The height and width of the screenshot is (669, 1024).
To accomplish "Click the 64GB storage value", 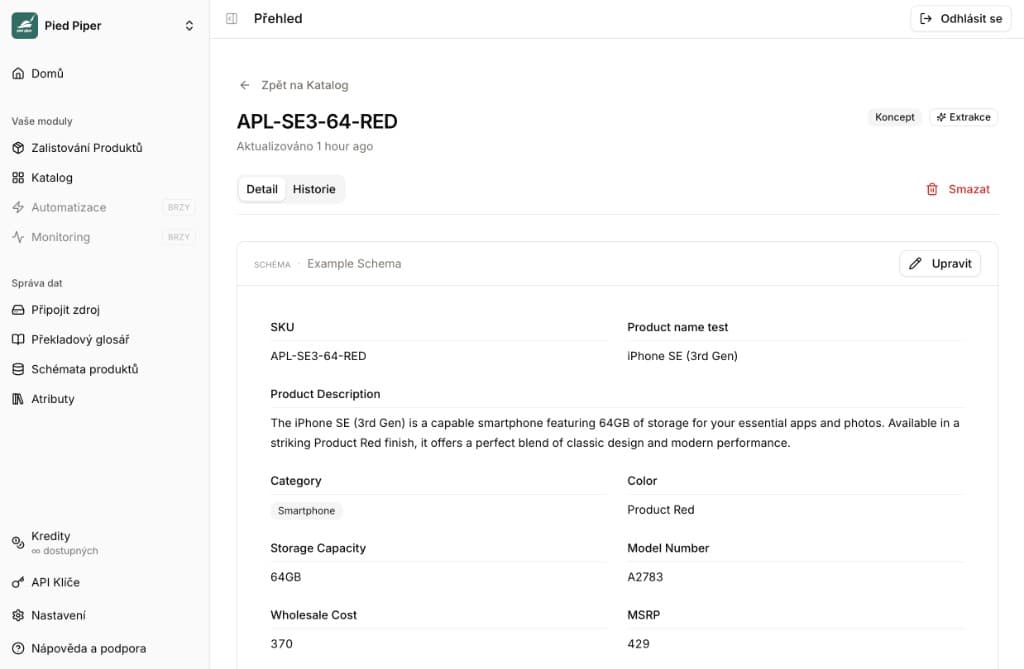I will tap(285, 577).
